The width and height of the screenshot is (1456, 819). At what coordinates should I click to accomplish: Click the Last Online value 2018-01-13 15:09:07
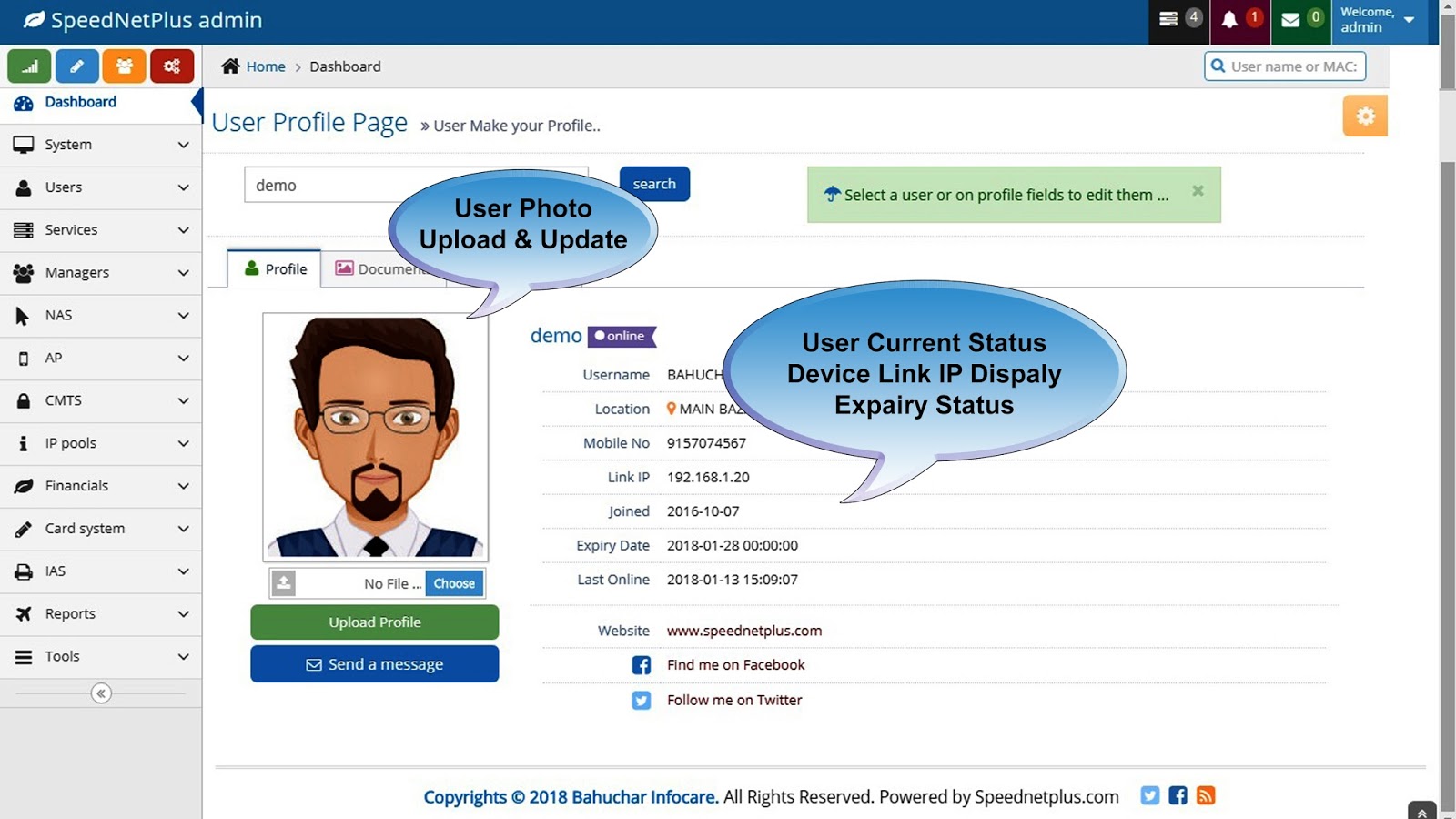(x=733, y=580)
